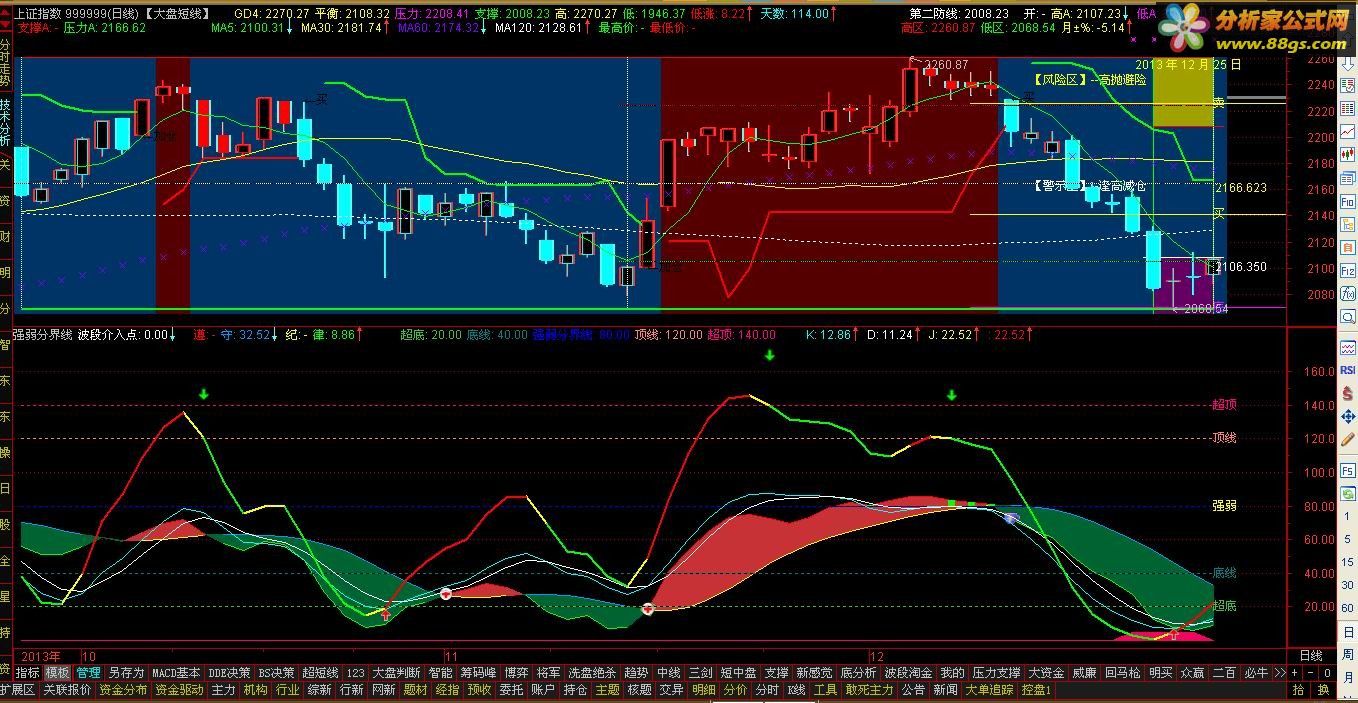This screenshot has width=1358, height=703.
Task: Open the 分时 bottom tab
Action: (x=767, y=690)
